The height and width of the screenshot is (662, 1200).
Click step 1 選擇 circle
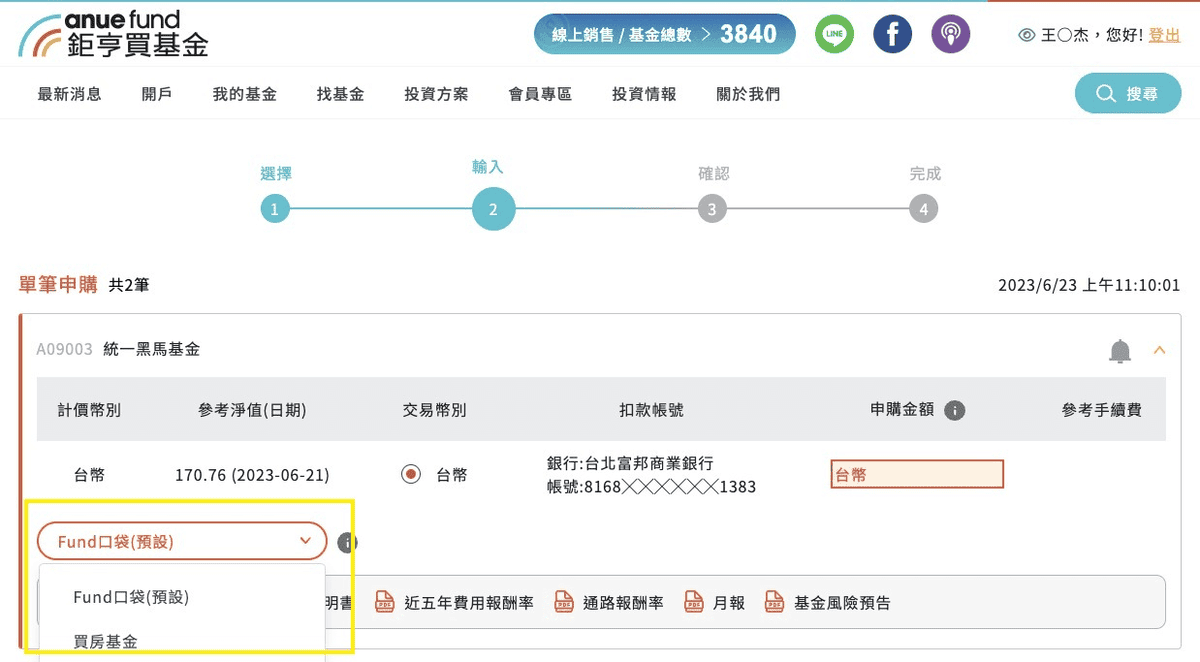coord(275,210)
